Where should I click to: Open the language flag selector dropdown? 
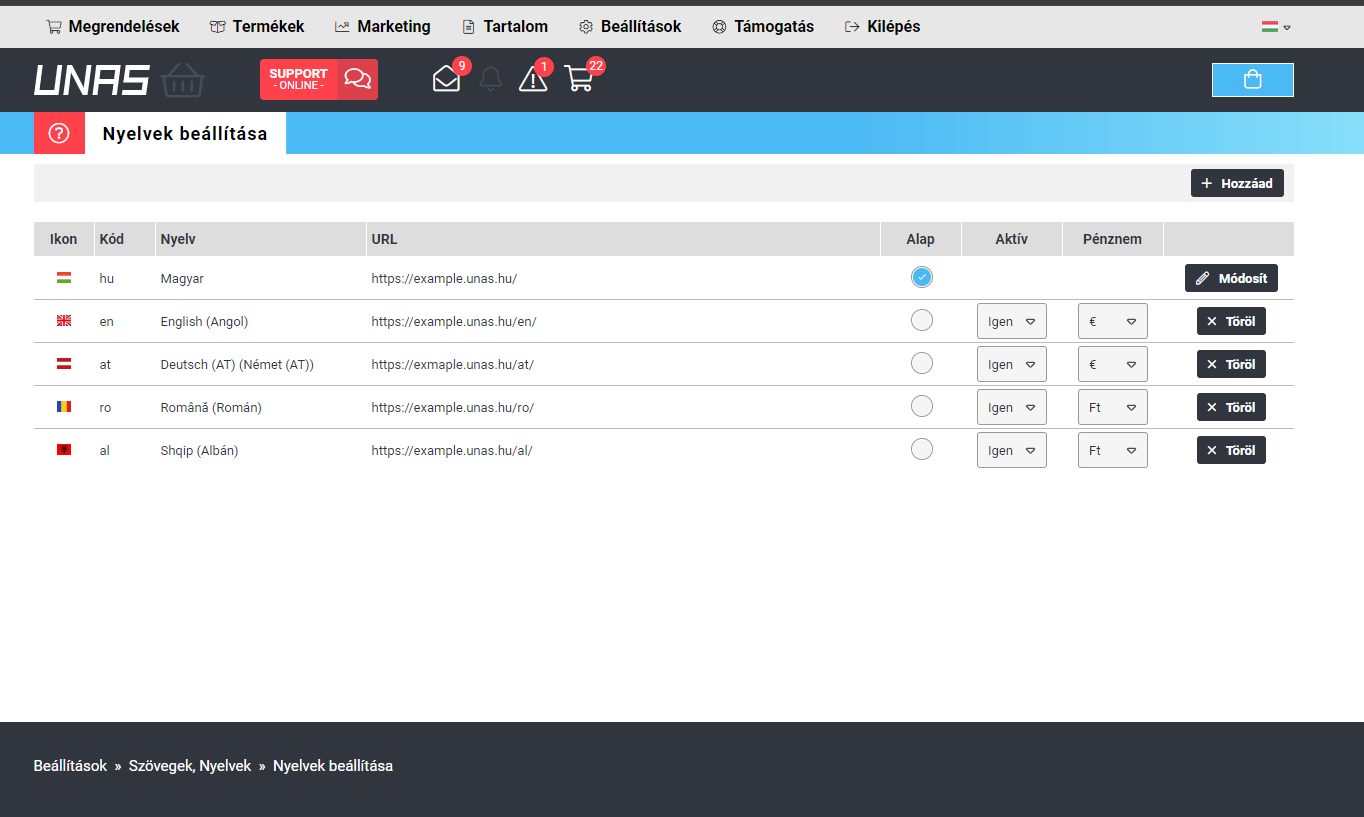click(1275, 27)
